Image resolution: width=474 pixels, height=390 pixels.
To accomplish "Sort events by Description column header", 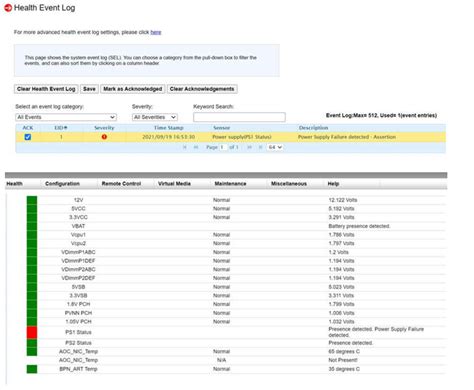I will 313,128.
